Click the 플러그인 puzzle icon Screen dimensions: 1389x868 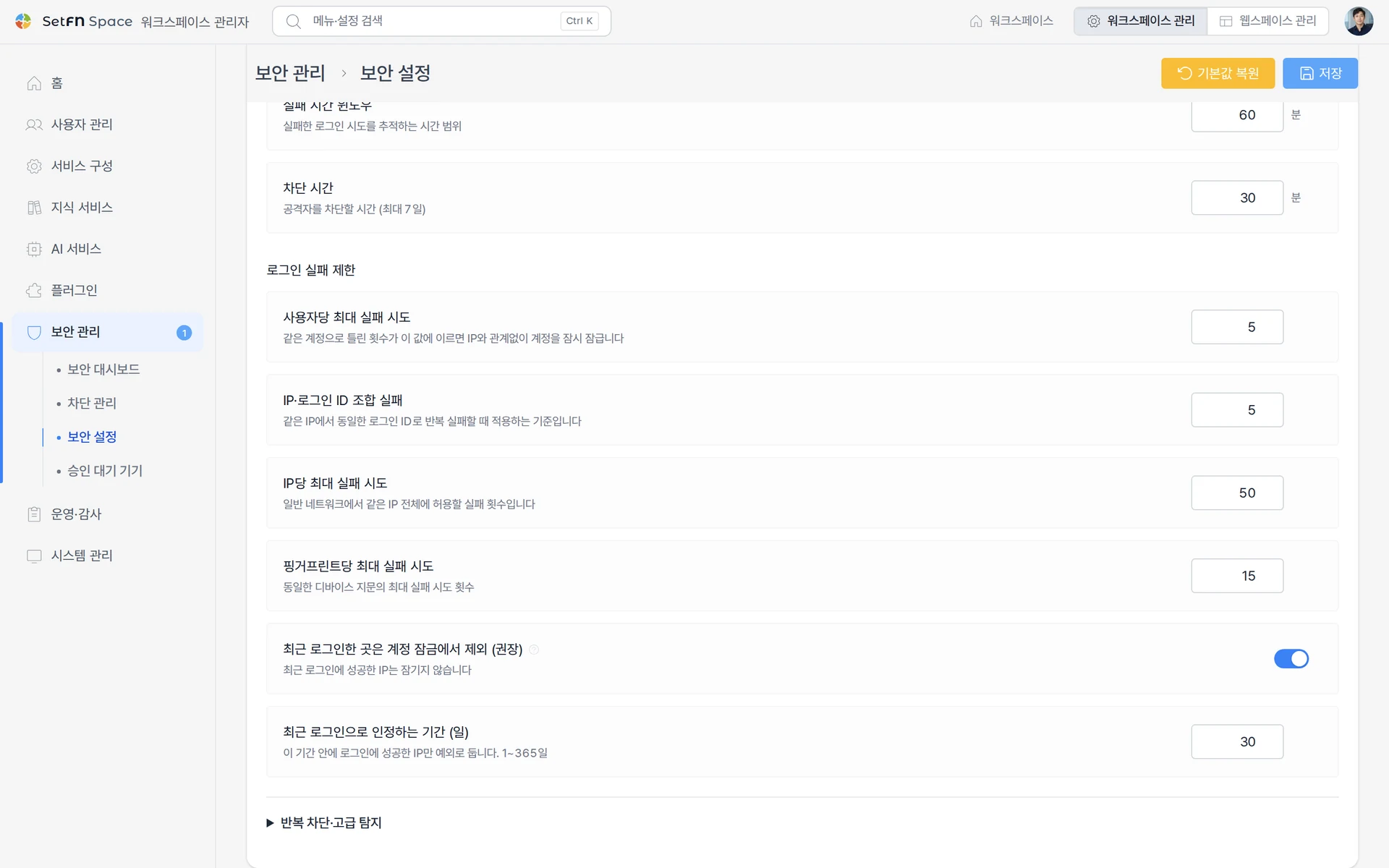click(34, 290)
